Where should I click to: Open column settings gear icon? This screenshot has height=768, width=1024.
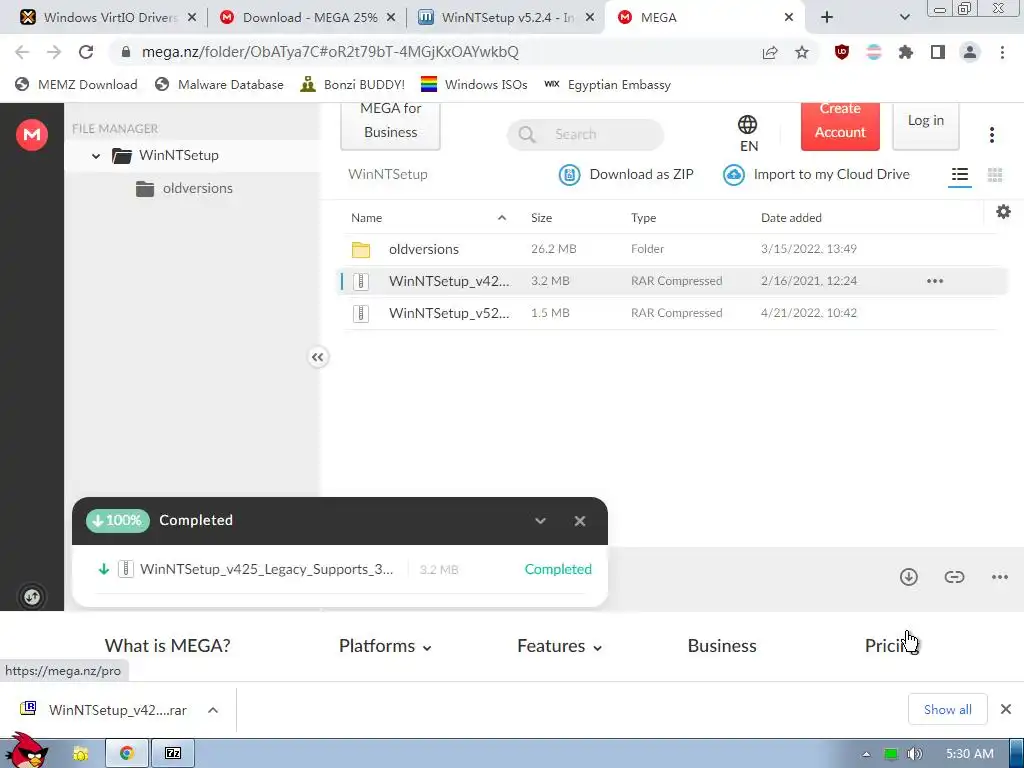click(1003, 212)
